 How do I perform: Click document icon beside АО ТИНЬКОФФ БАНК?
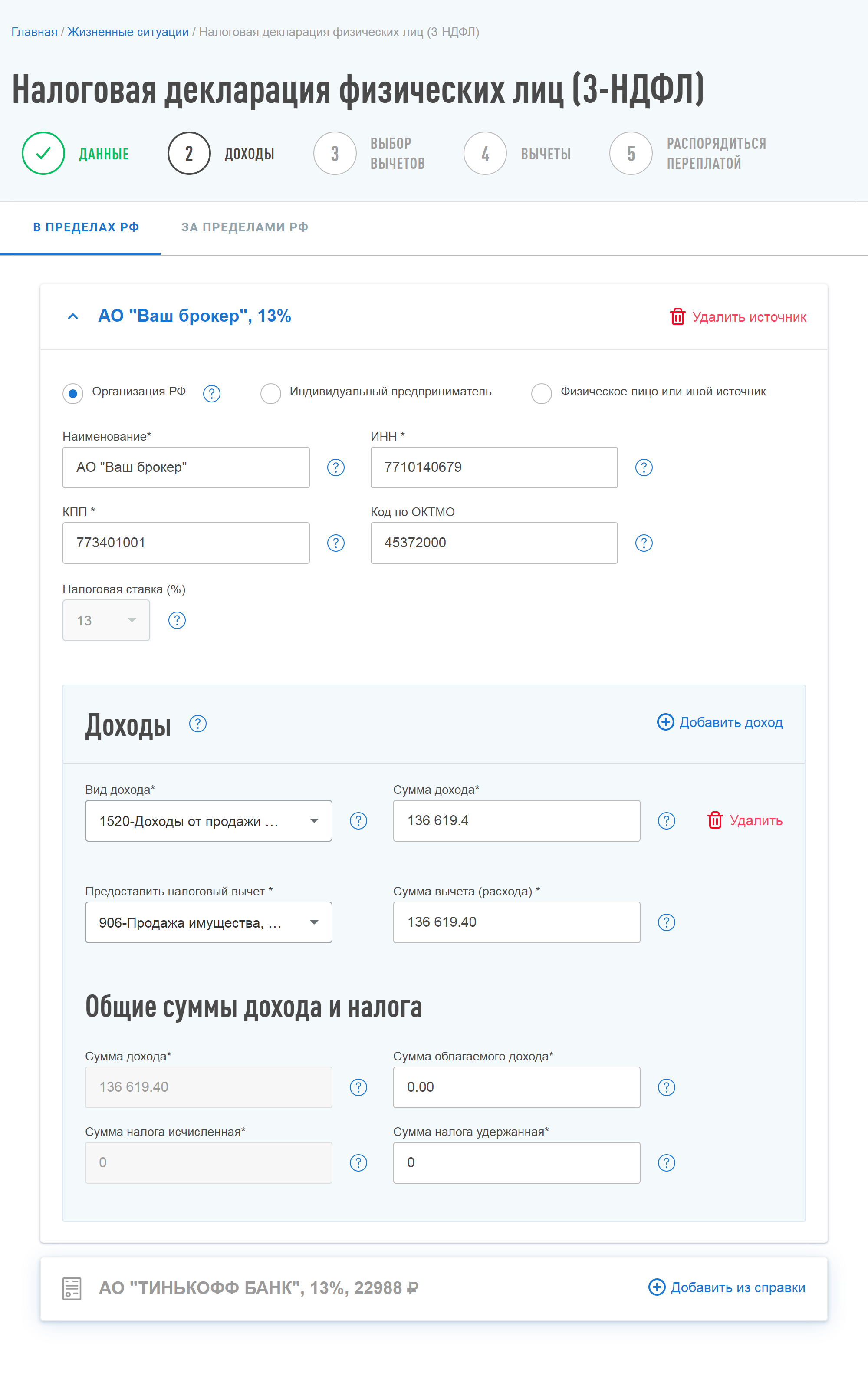click(x=72, y=1289)
